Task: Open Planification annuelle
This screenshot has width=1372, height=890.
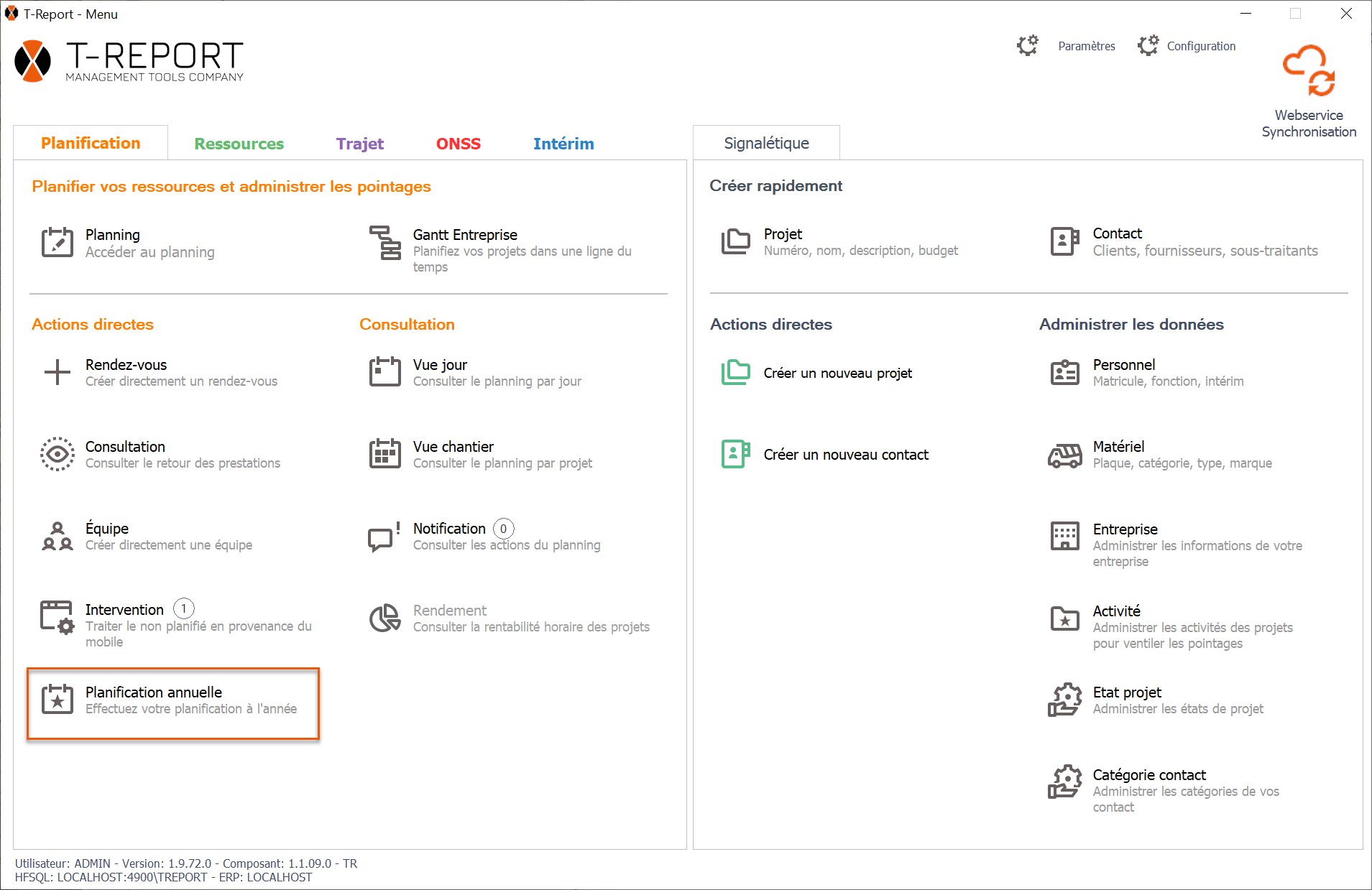Action: click(154, 692)
